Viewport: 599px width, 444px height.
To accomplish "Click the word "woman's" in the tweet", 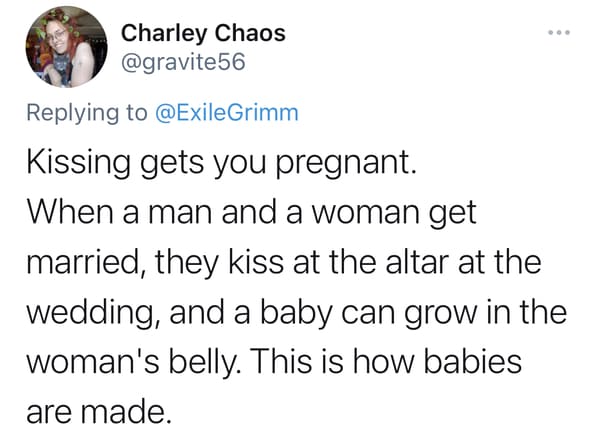I will tap(93, 362).
